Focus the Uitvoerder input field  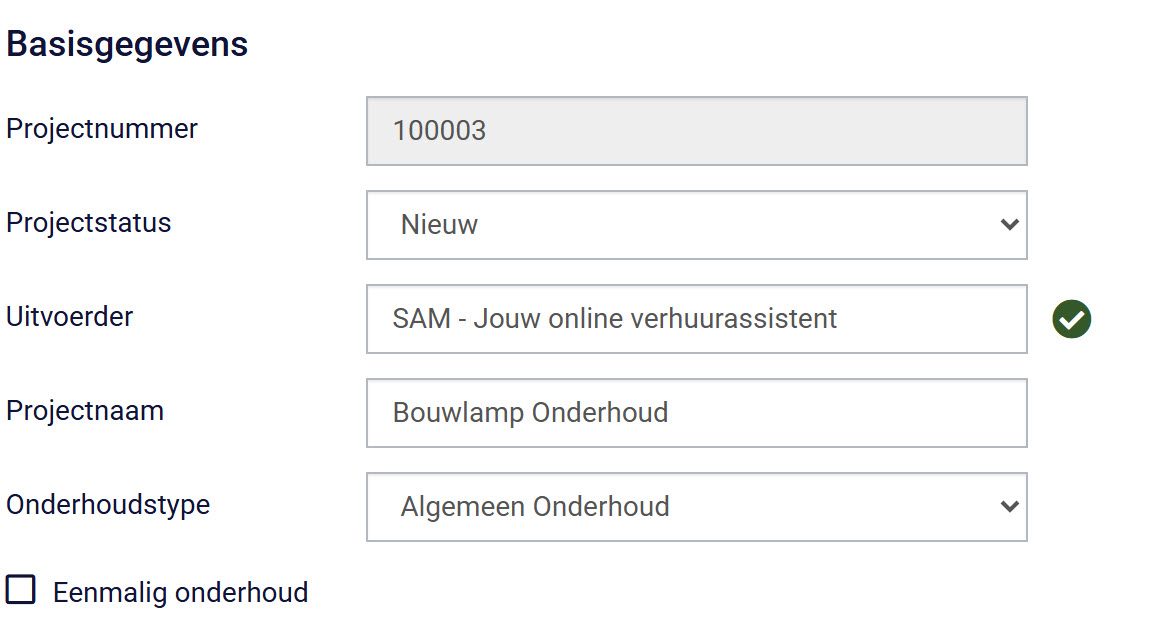697,319
